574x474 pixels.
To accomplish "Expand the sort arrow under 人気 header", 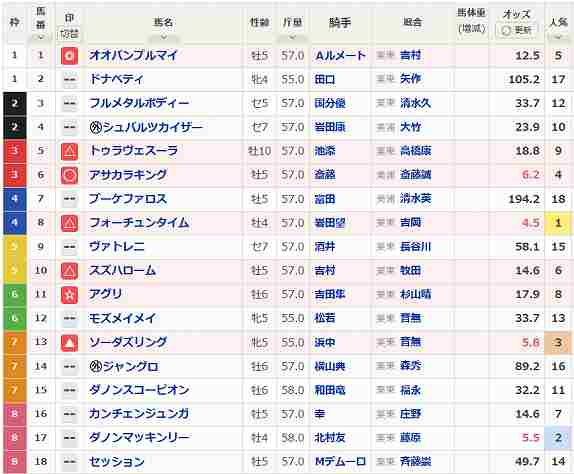I will pos(558,37).
